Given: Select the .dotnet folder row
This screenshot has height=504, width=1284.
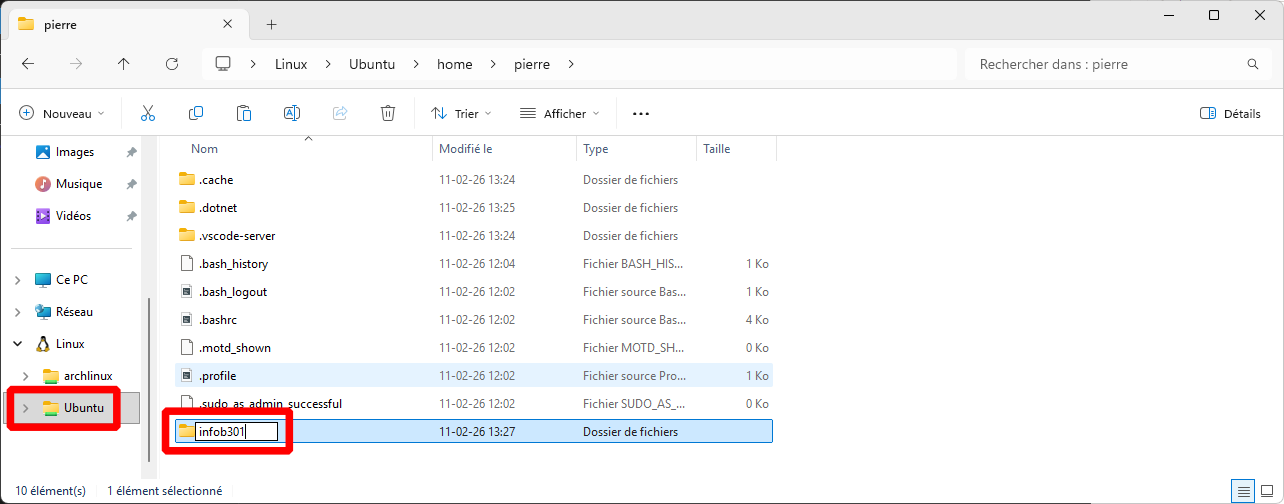Looking at the screenshot, I should tap(474, 208).
